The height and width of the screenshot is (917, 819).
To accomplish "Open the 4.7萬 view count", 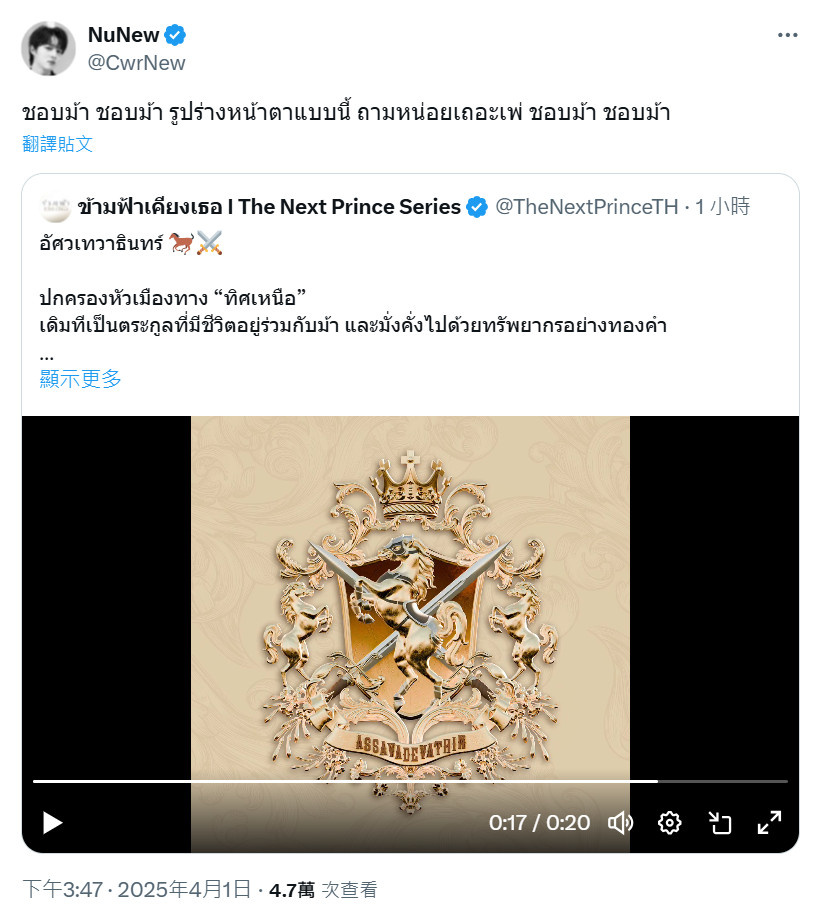I will click(x=323, y=890).
